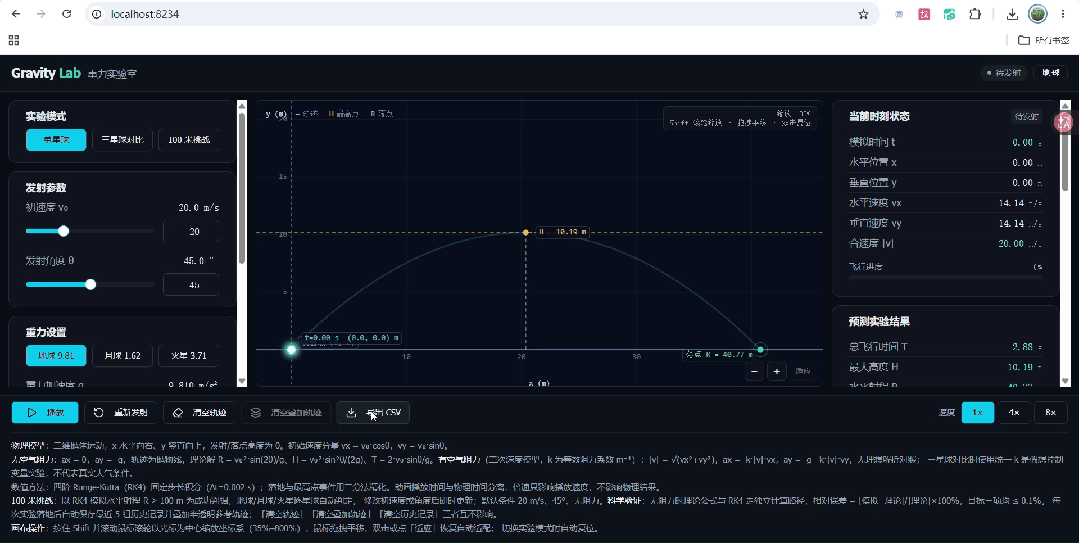This screenshot has height=543, width=1079.
Task: Click the right panel scrollbar up arrow
Action: [1065, 105]
